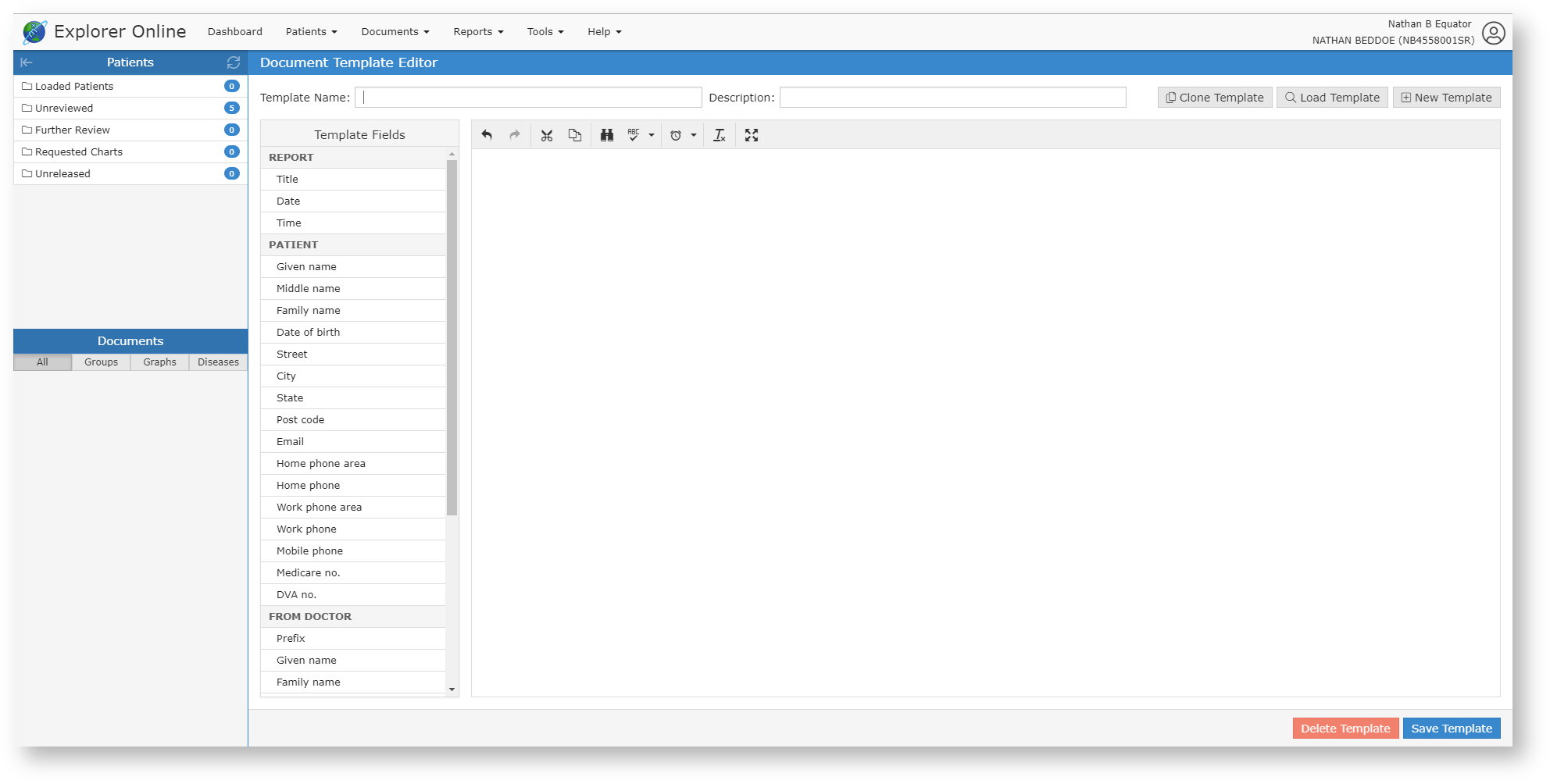
Task: Refresh the Patients panel
Action: [233, 62]
